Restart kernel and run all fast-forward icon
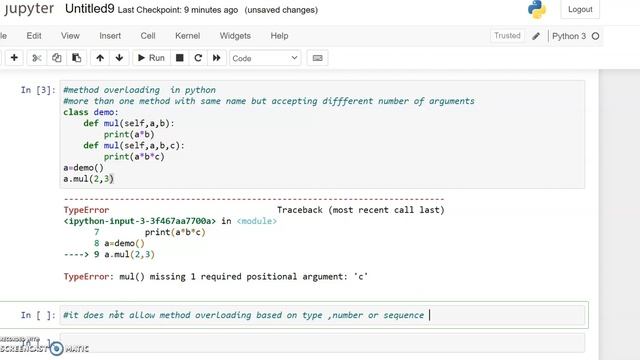Viewport: 640px width, 360px height. point(216,58)
